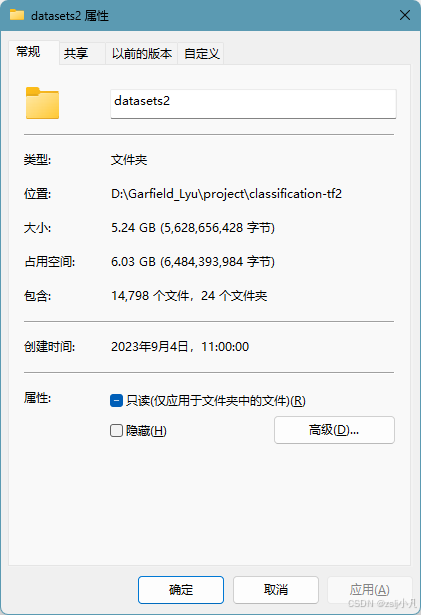The image size is (421, 615).
Task: Enable the 隐藏(H) checkbox
Action: pos(117,431)
